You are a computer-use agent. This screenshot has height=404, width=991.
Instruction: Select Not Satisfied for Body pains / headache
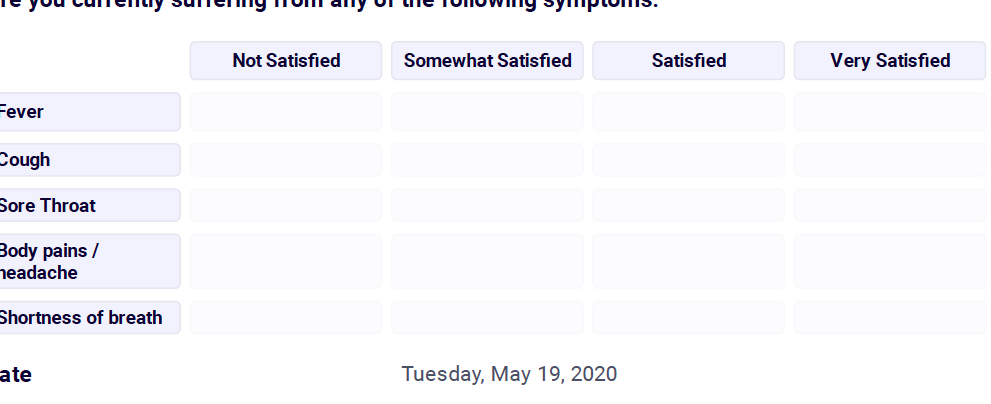[x=286, y=261]
